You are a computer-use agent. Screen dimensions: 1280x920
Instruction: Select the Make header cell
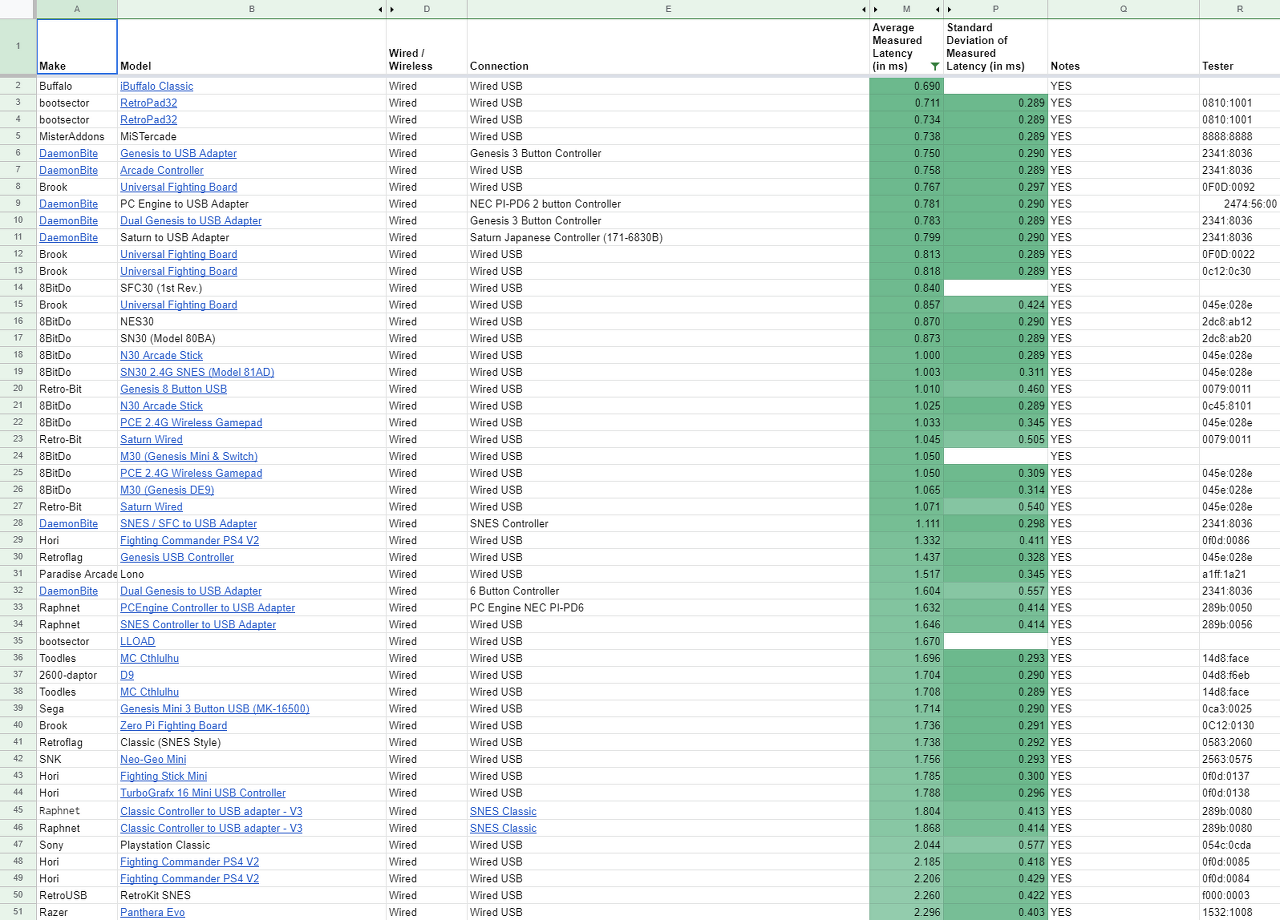pyautogui.click(x=77, y=47)
